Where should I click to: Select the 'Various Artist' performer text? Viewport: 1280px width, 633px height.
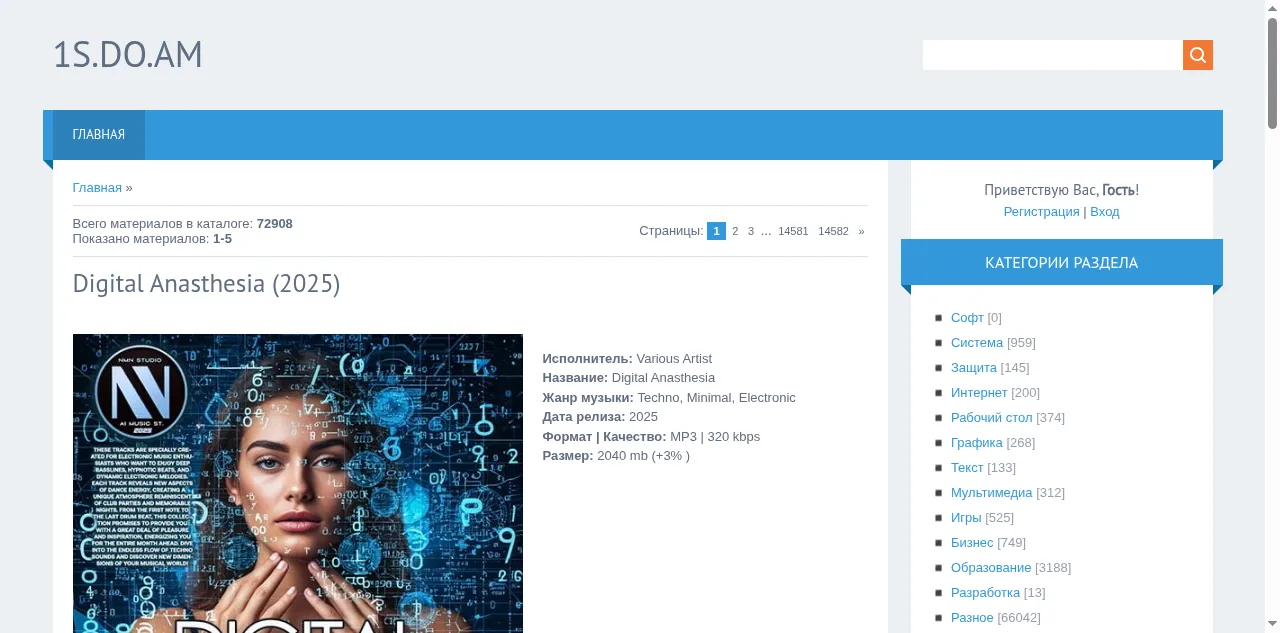[674, 358]
